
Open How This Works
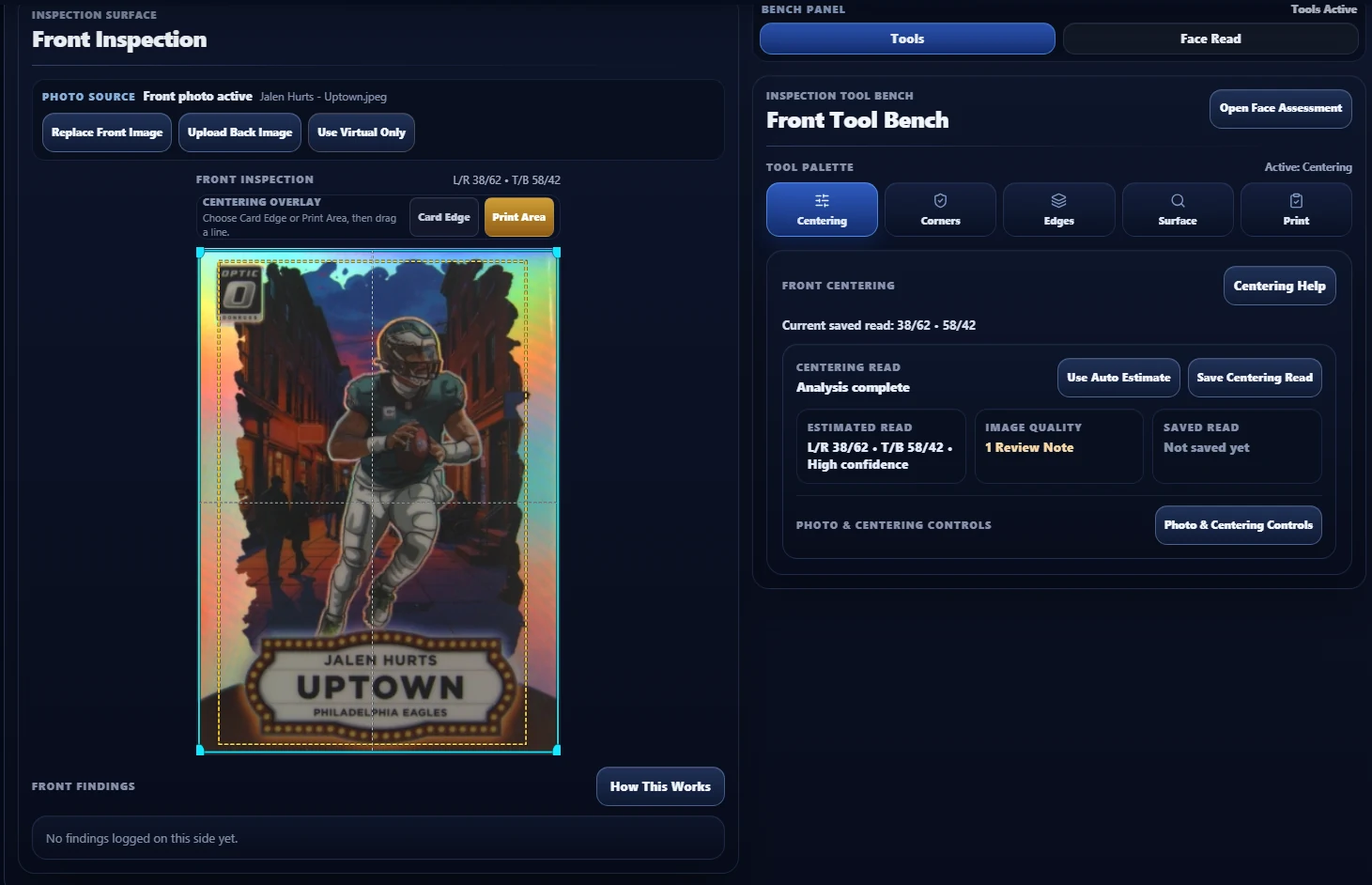click(660, 786)
